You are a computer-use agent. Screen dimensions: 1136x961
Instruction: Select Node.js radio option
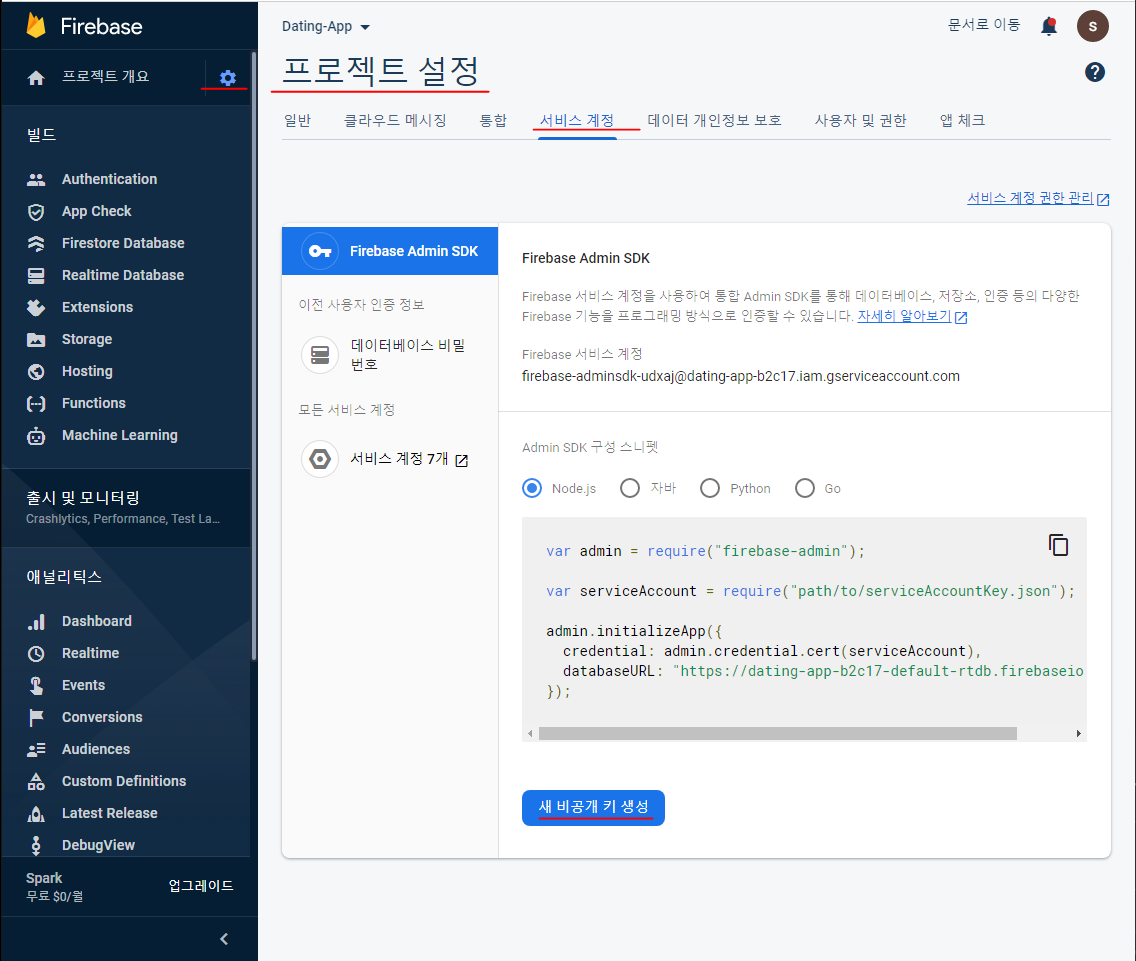tap(532, 488)
